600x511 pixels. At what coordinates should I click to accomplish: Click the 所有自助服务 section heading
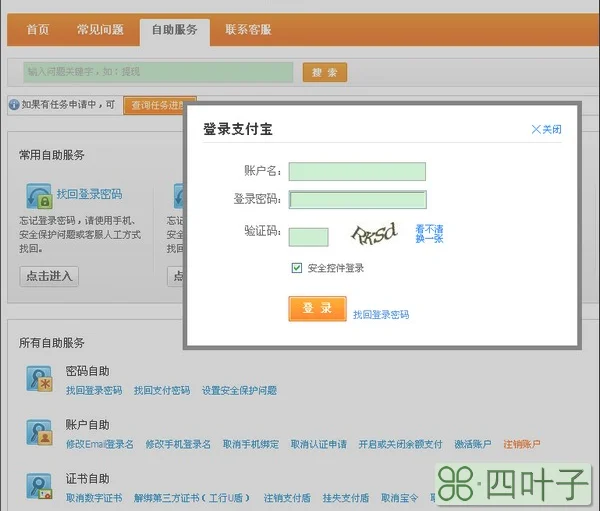coord(52,343)
